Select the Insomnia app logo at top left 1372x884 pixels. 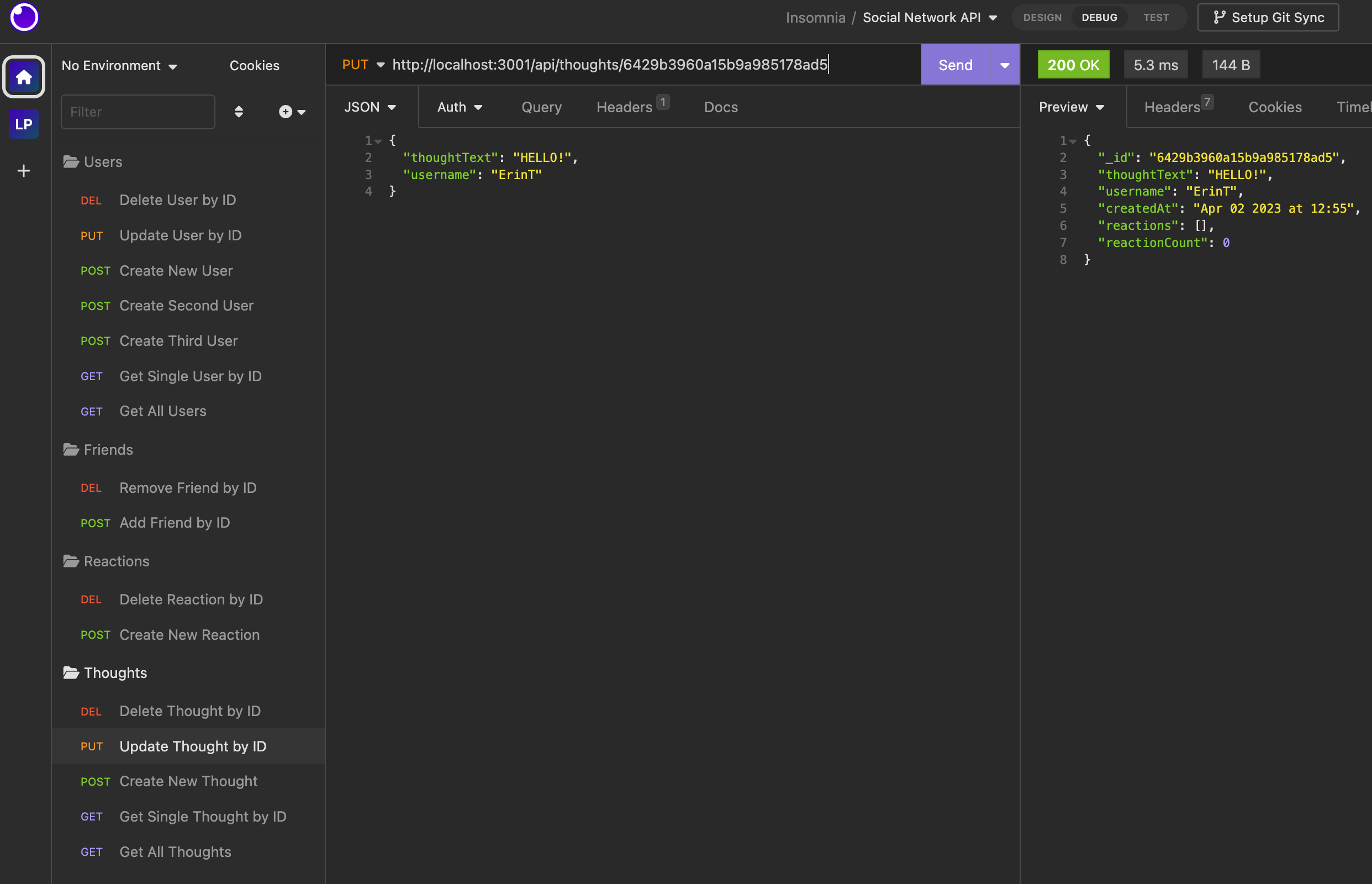coord(24,17)
